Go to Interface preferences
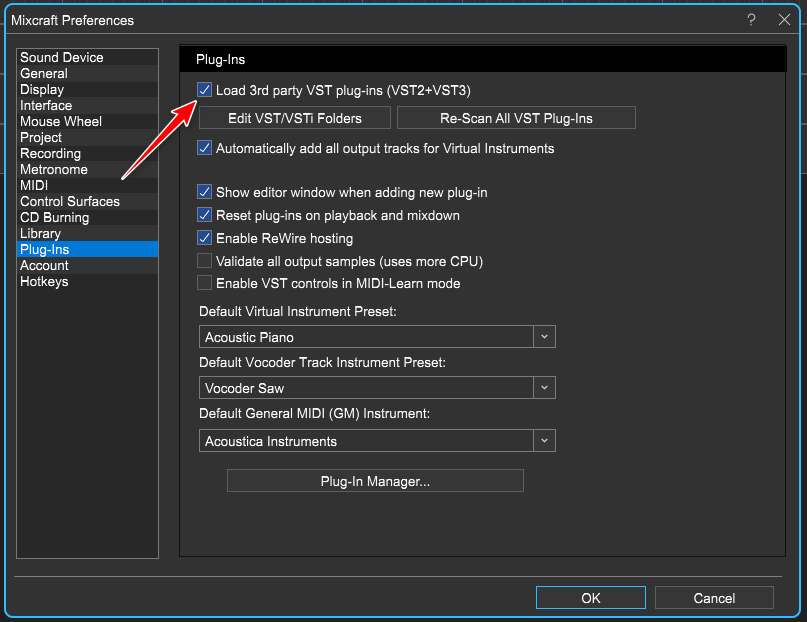 87,105
